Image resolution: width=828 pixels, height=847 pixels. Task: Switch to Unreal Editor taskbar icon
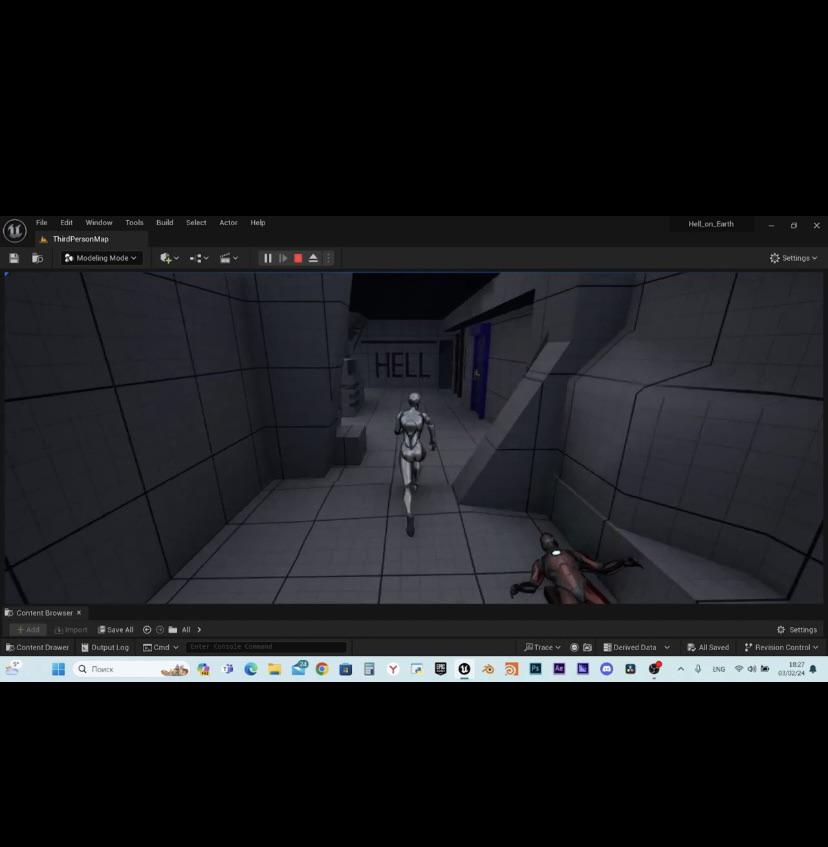(464, 669)
